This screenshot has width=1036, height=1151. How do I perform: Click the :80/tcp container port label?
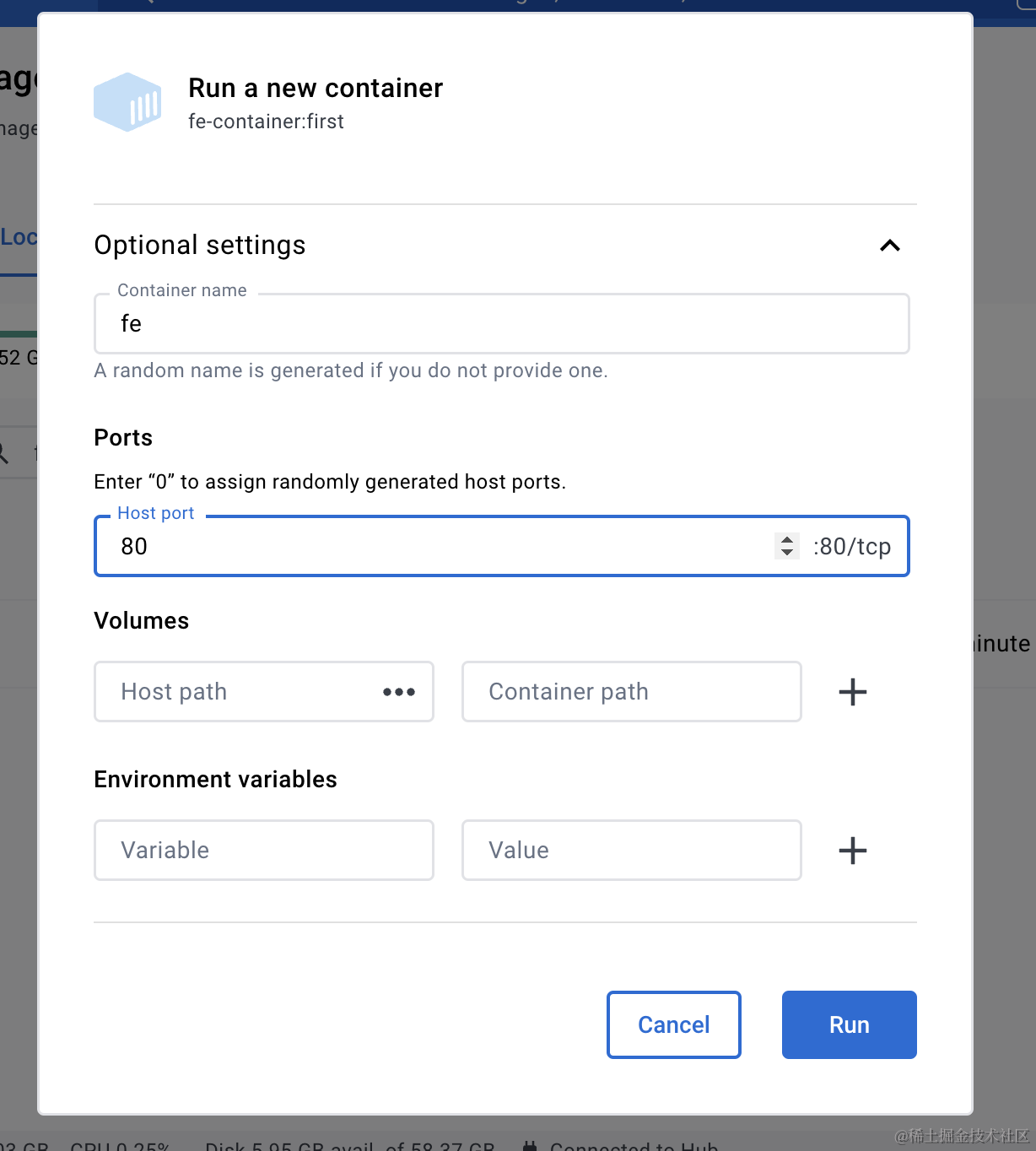pos(852,547)
